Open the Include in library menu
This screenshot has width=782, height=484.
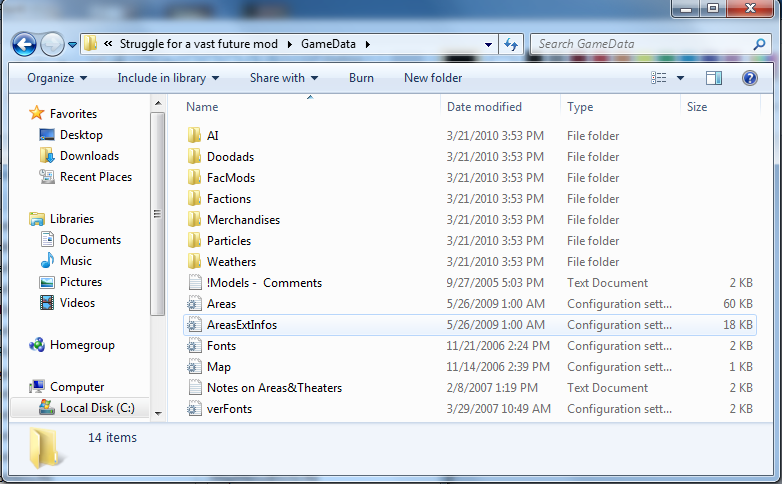click(168, 78)
